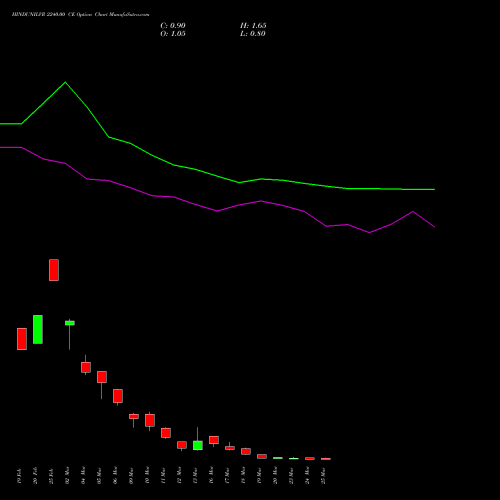This screenshot has height=500, width=500.
Task: Click the HINDUNILVR CE Options chart title
Action: click(80, 15)
